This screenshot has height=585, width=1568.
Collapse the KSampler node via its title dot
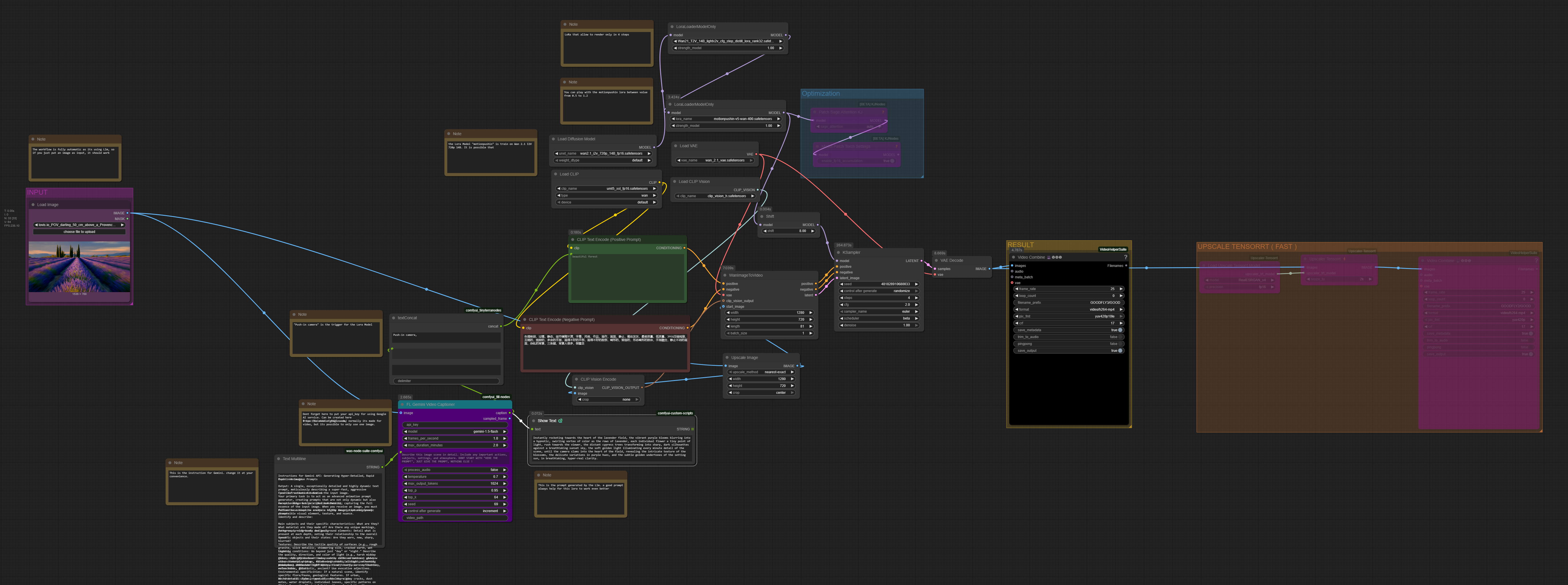[839, 253]
